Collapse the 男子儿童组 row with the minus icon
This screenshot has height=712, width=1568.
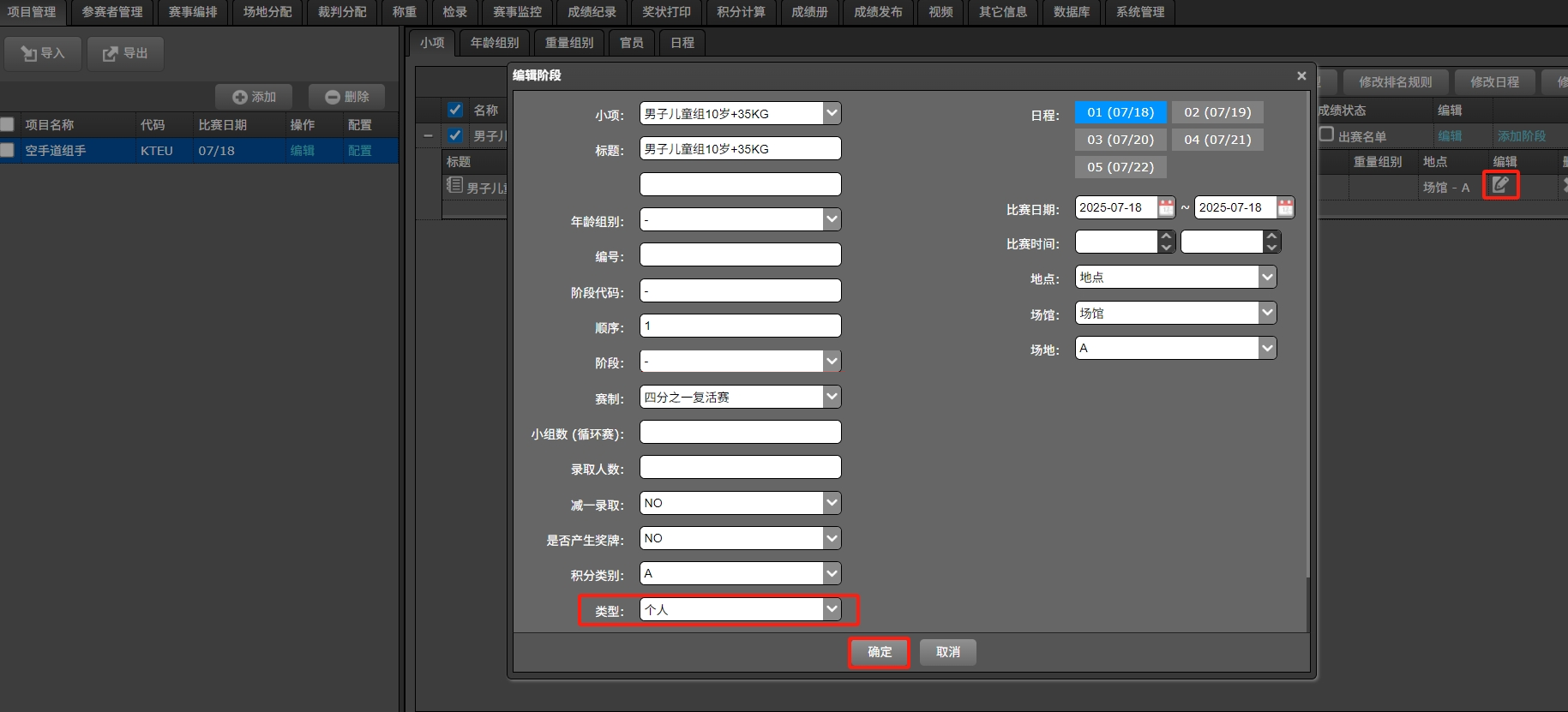[x=428, y=135]
